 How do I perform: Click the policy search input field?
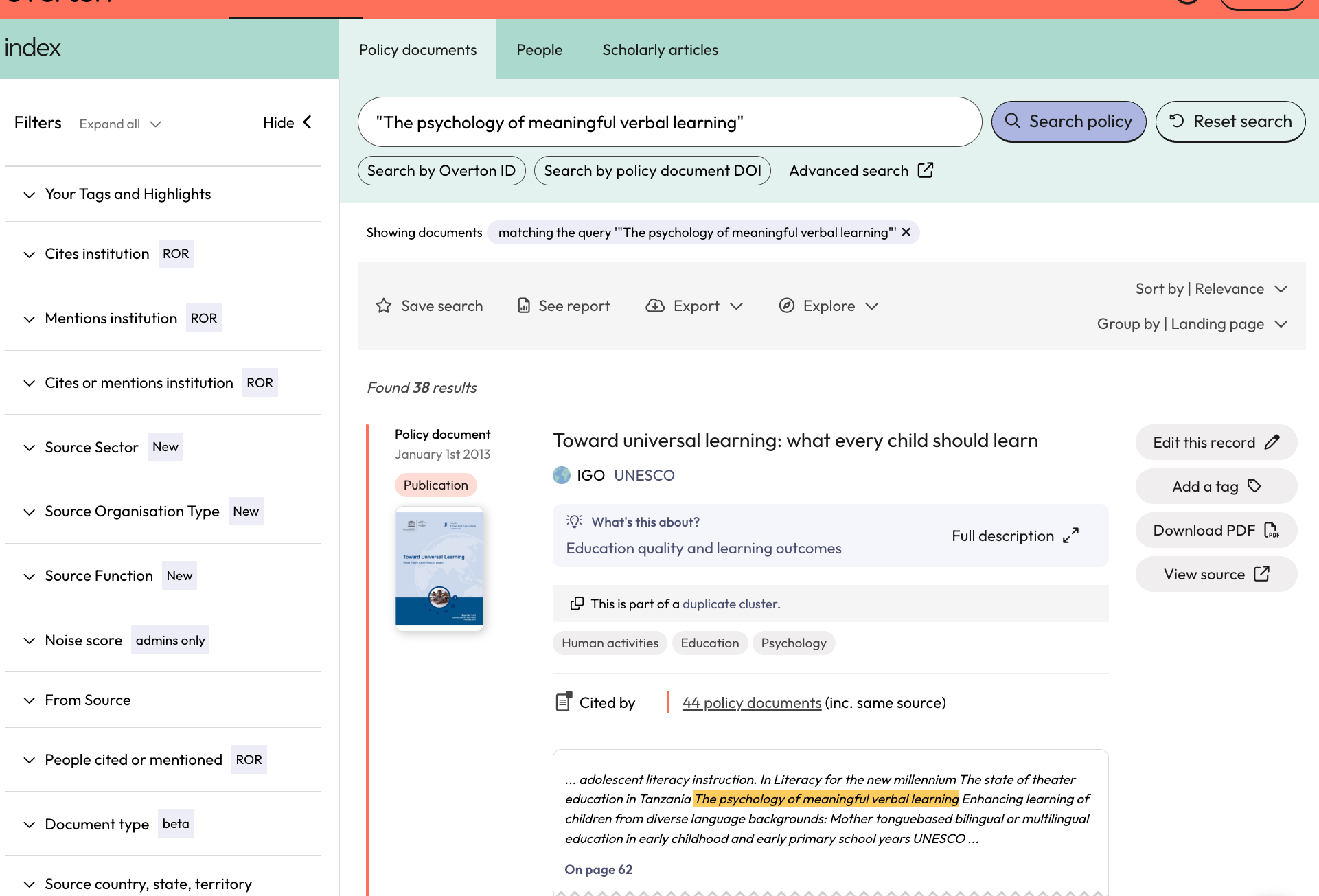point(669,122)
